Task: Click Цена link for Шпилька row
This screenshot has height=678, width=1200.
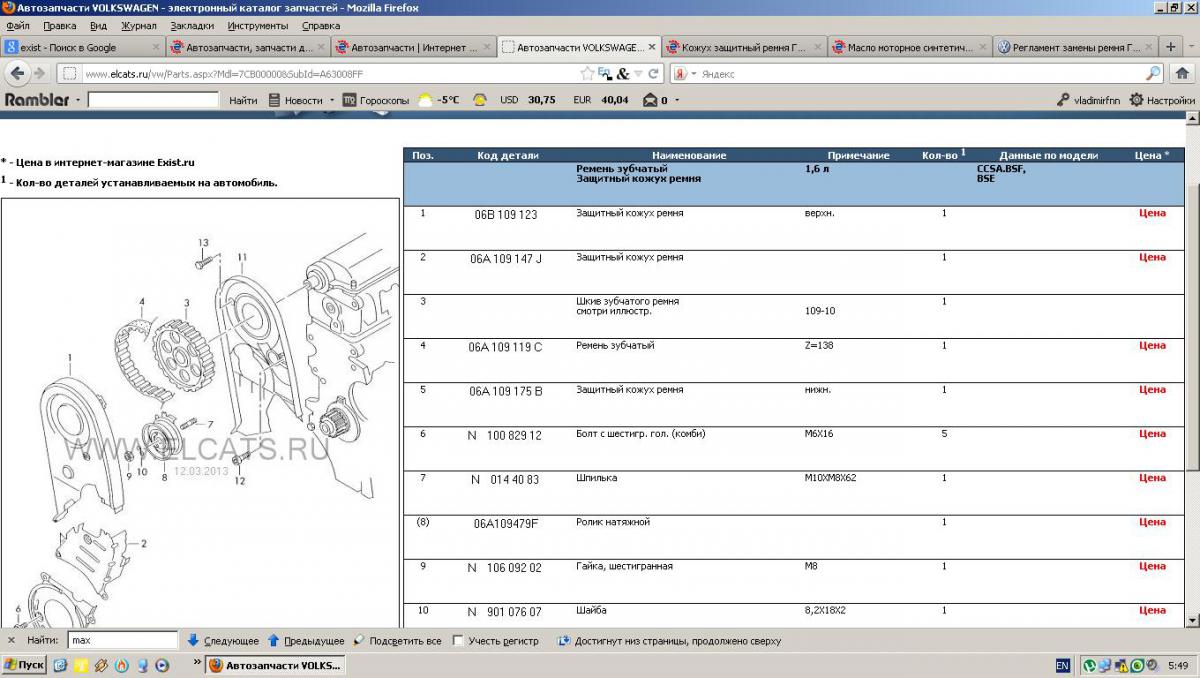Action: [1152, 477]
